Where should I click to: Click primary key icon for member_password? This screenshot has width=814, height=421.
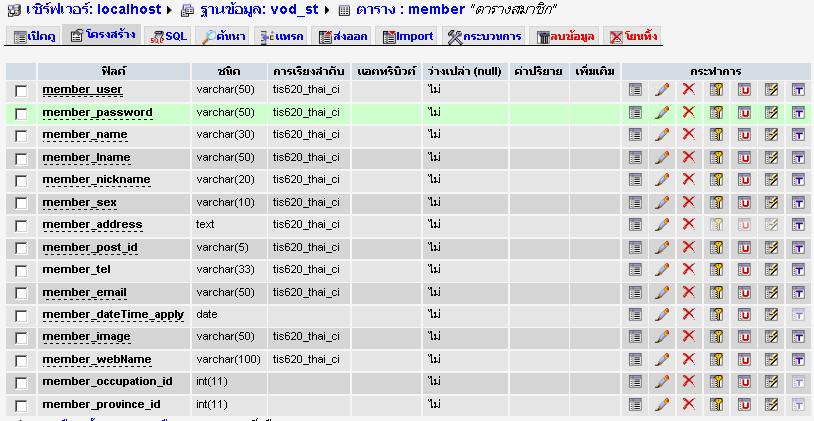point(716,112)
